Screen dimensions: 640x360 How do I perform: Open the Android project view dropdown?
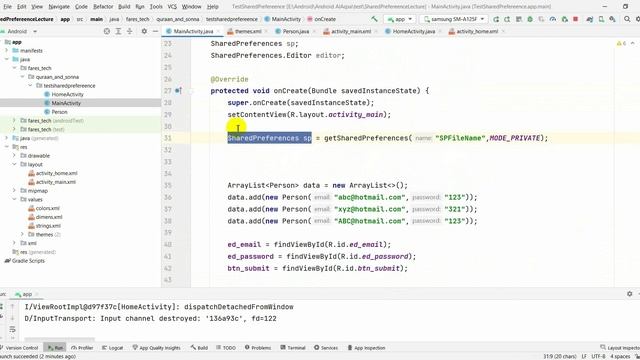(x=22, y=31)
